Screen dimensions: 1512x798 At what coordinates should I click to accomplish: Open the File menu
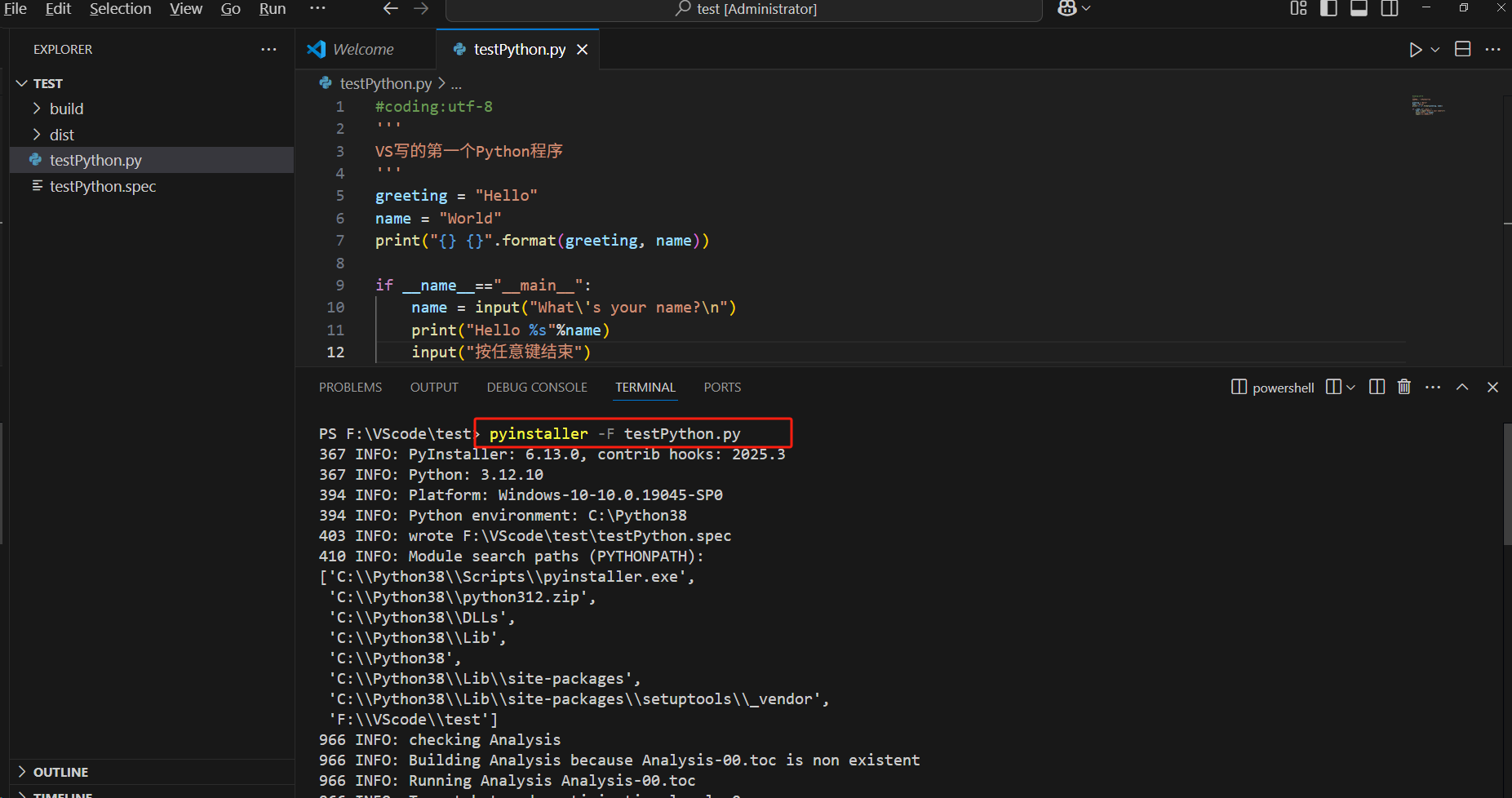[x=16, y=8]
